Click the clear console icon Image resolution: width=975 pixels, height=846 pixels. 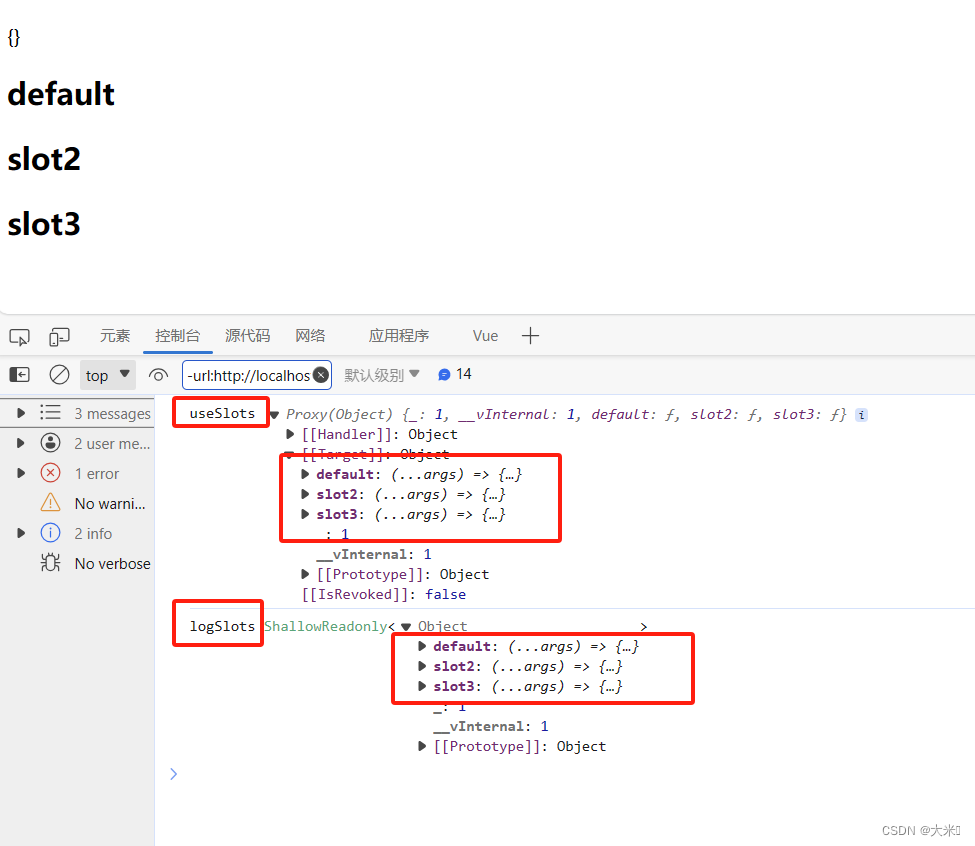click(x=59, y=374)
